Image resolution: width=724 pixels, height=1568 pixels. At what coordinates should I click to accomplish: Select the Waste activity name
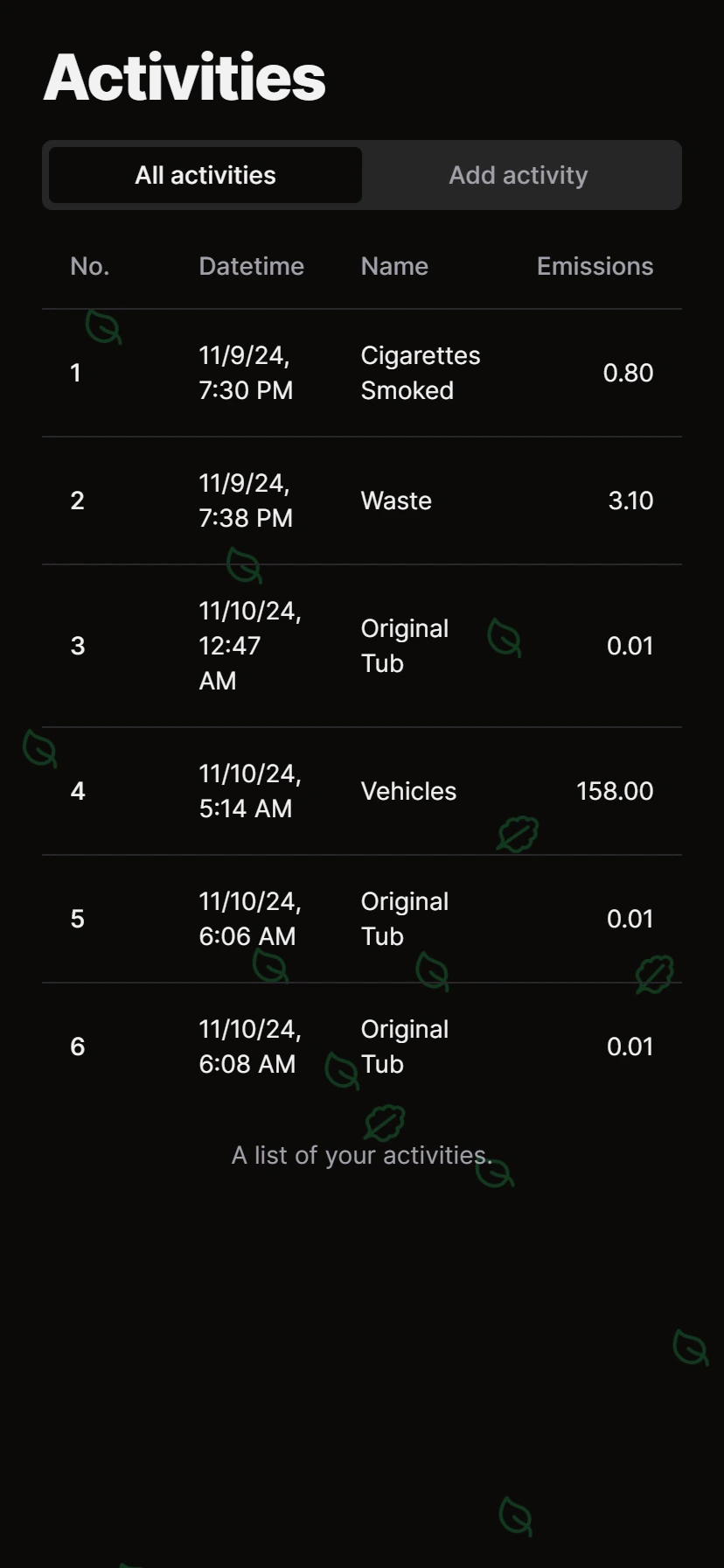396,500
